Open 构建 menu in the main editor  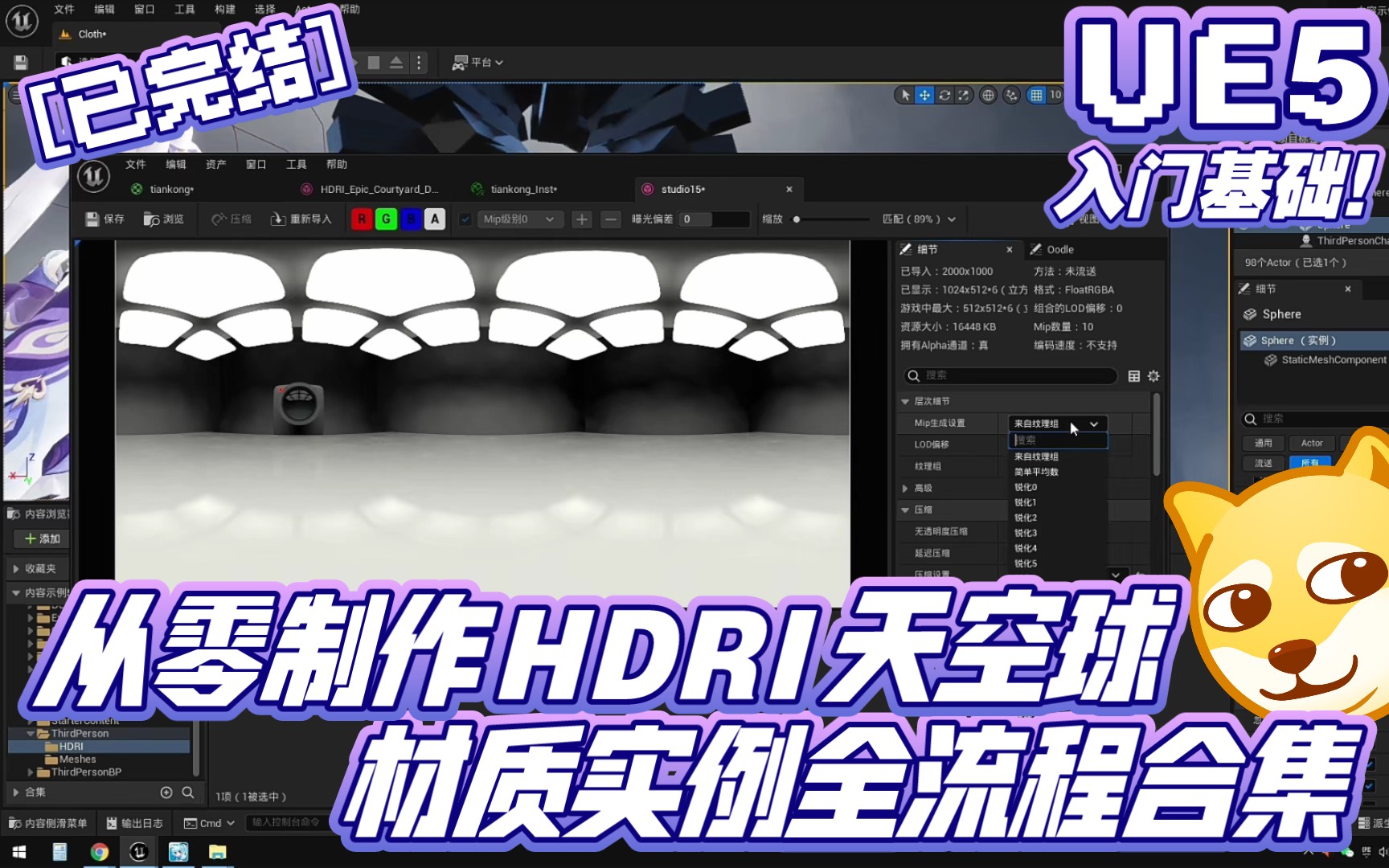point(225,10)
